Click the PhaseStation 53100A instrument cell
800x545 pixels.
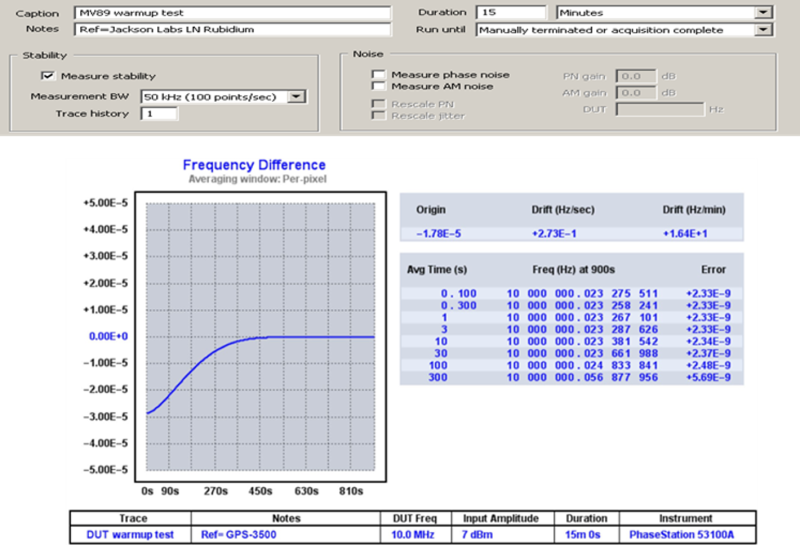pos(684,534)
